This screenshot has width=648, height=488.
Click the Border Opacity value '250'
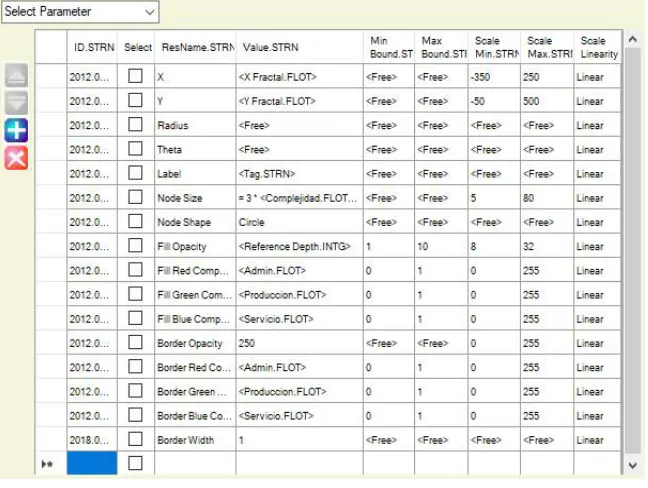pos(300,343)
